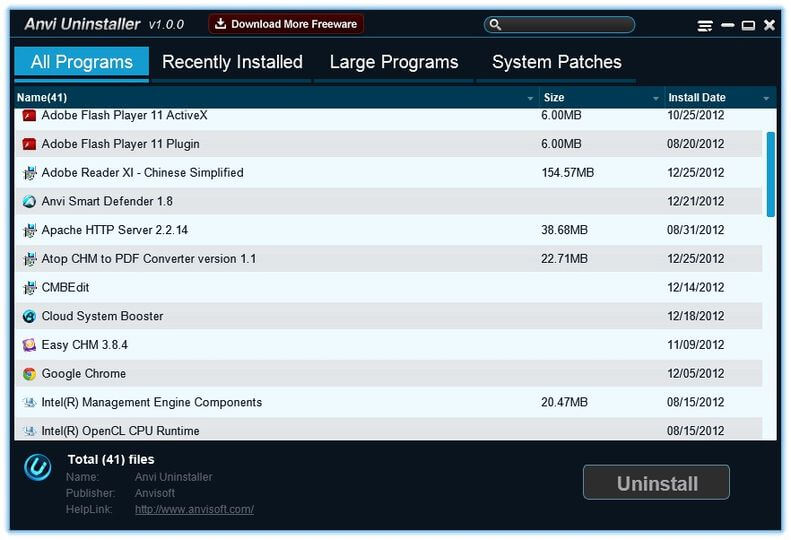
Task: Click the search input field
Action: (x=565, y=25)
